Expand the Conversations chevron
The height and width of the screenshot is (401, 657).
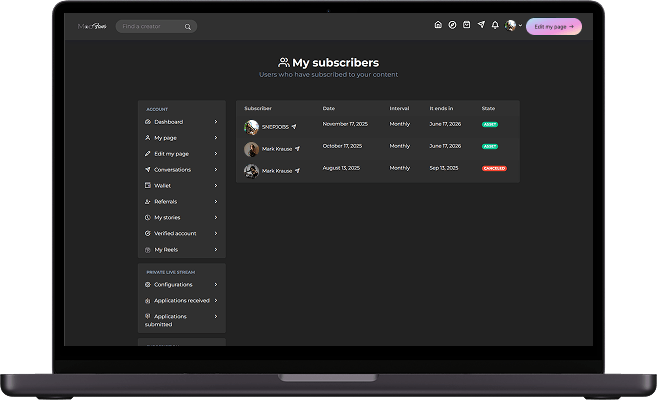216,170
